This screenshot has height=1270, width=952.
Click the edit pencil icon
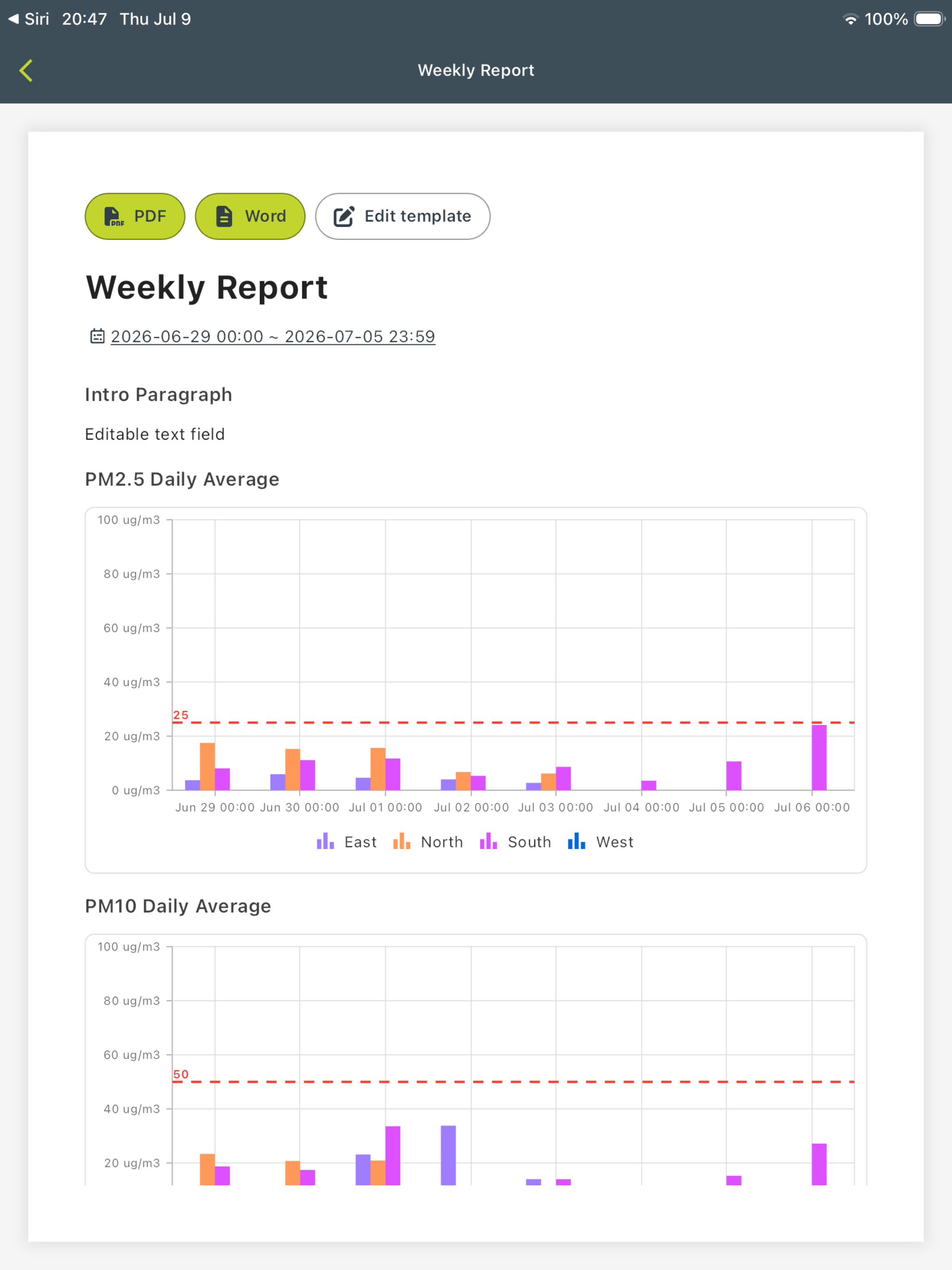click(x=344, y=216)
